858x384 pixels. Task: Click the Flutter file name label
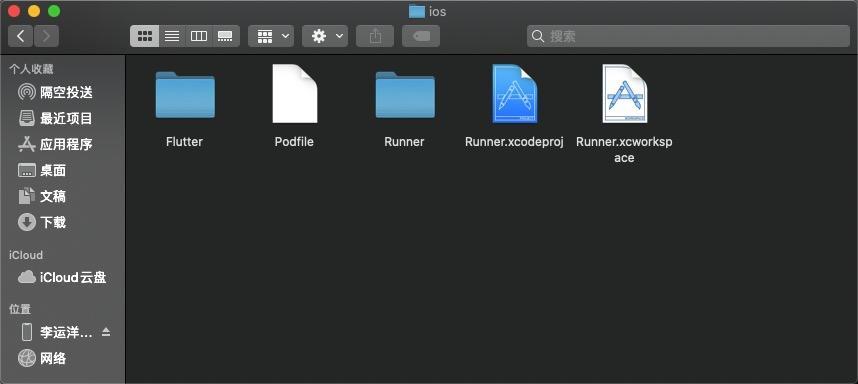click(x=184, y=142)
